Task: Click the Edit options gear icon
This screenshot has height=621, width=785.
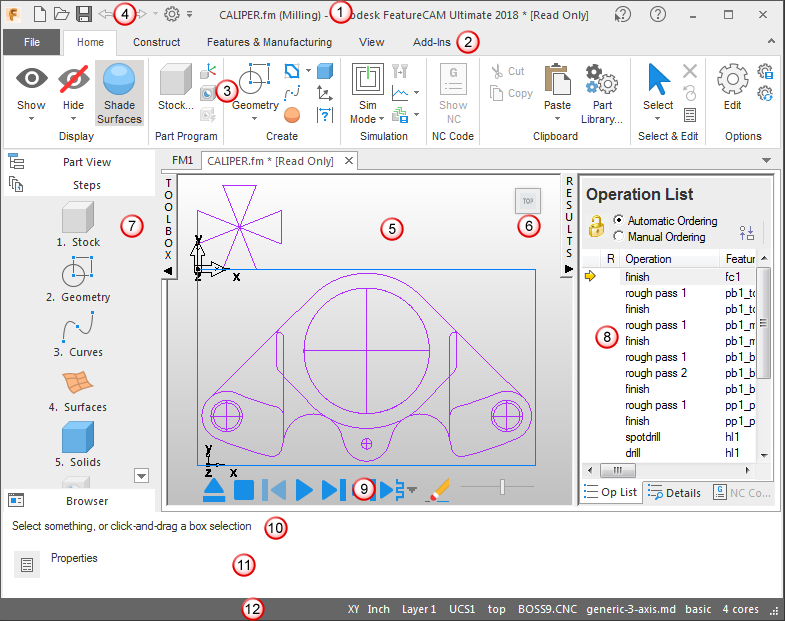Action: [732, 79]
